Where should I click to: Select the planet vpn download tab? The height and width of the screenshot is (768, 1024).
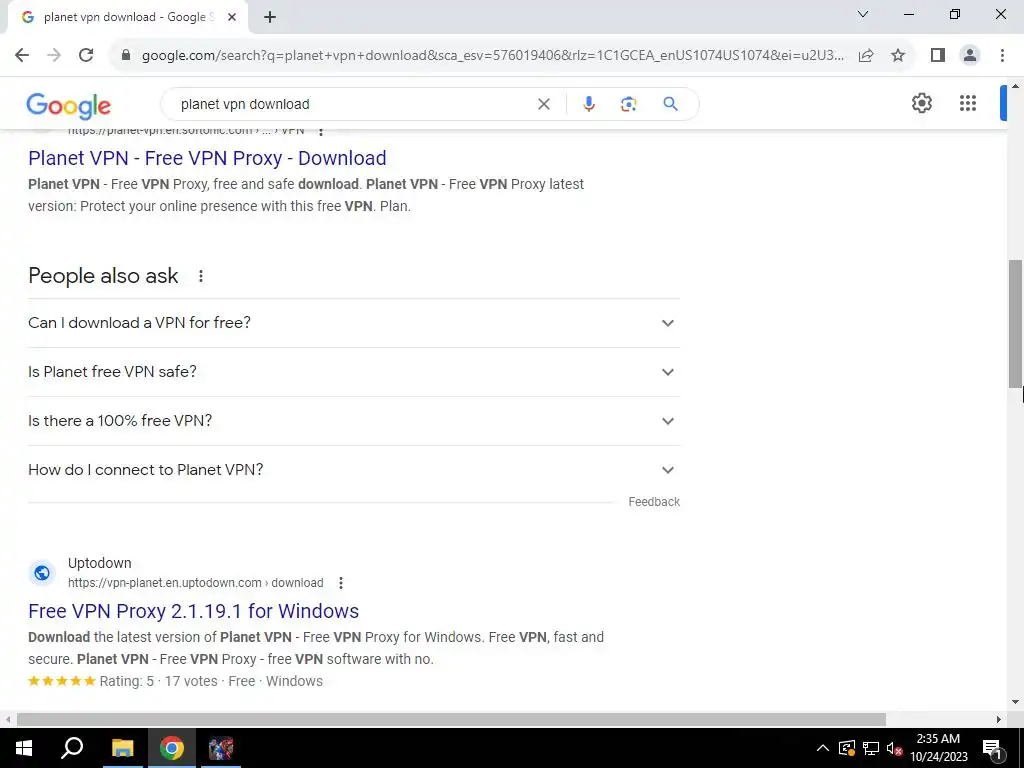tap(127, 17)
